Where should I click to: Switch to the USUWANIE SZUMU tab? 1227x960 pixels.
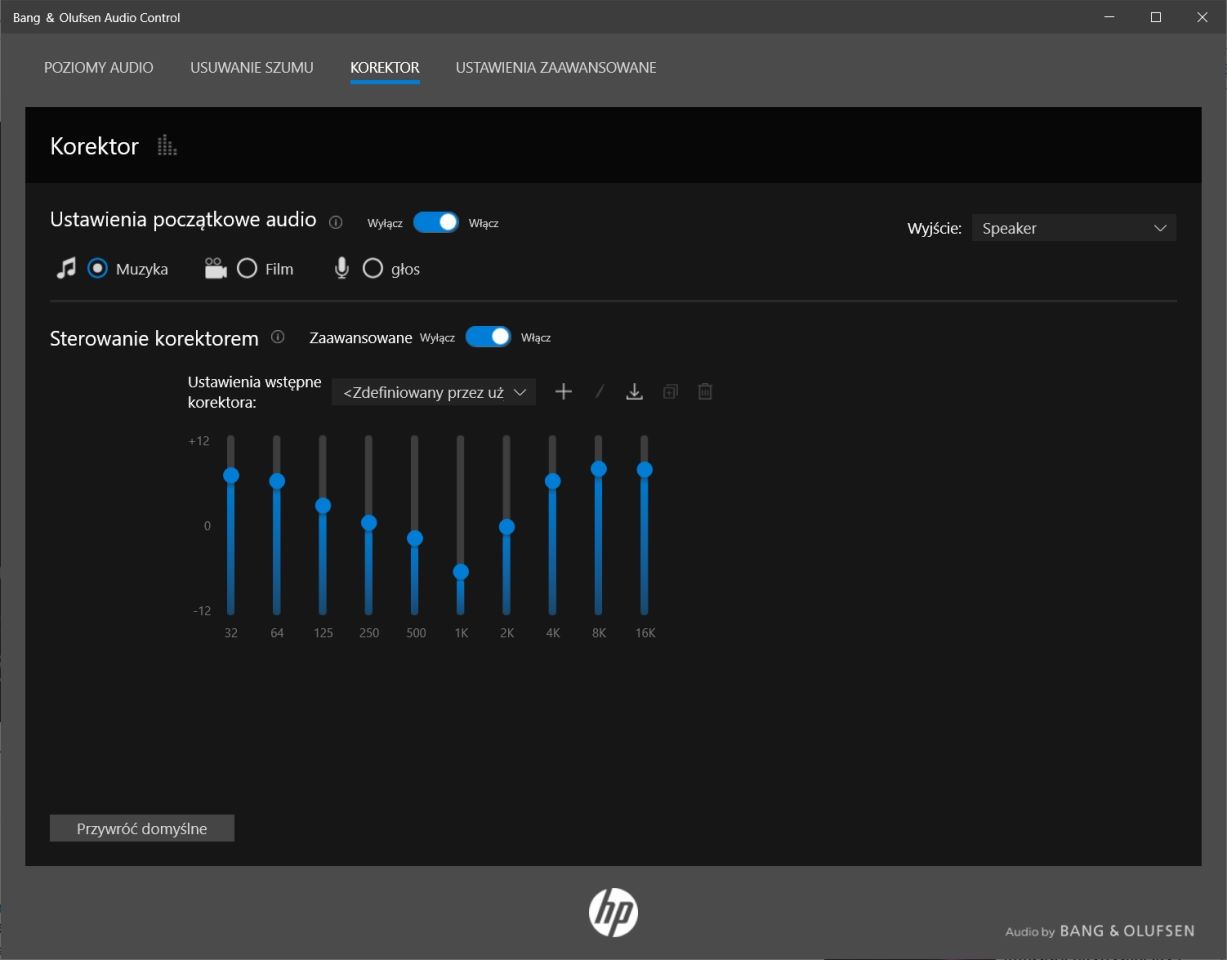[x=252, y=68]
